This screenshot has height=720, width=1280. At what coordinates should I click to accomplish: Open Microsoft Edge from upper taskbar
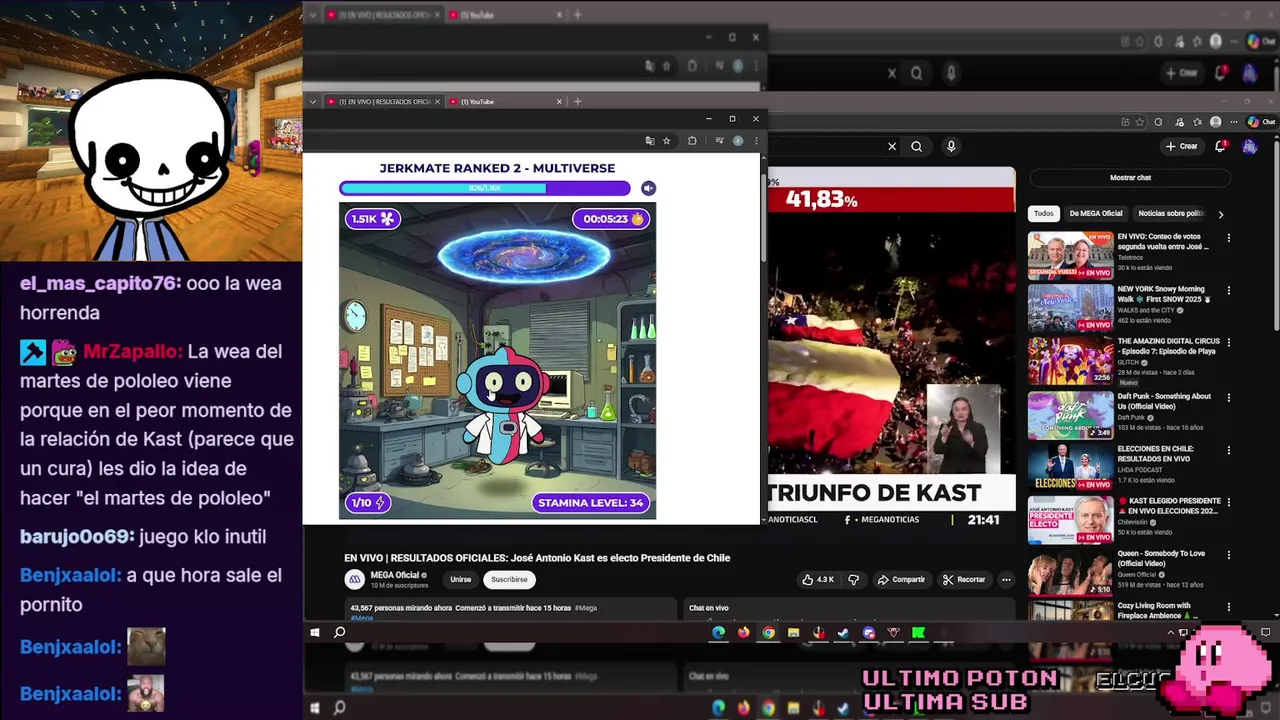click(718, 632)
